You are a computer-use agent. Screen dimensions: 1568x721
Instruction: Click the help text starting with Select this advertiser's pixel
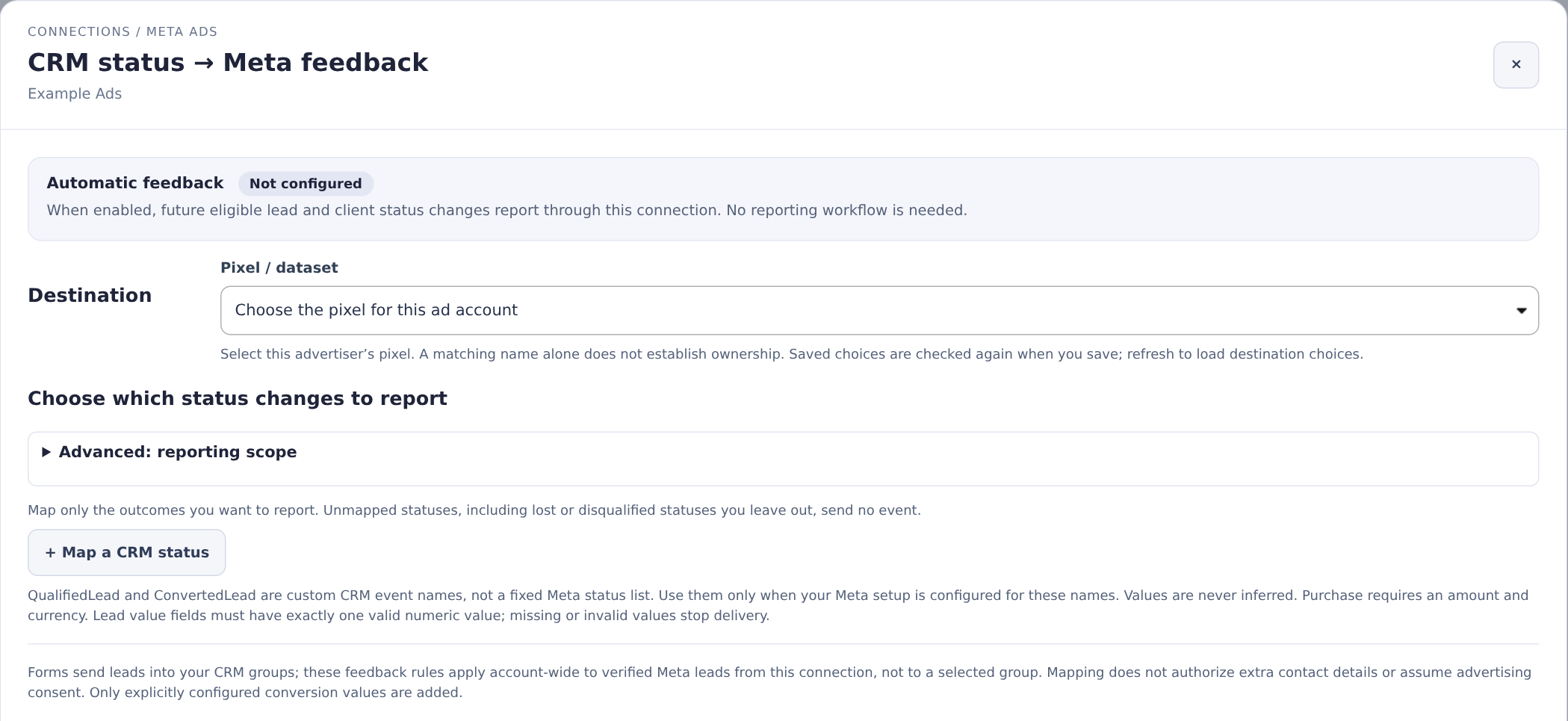pos(792,354)
